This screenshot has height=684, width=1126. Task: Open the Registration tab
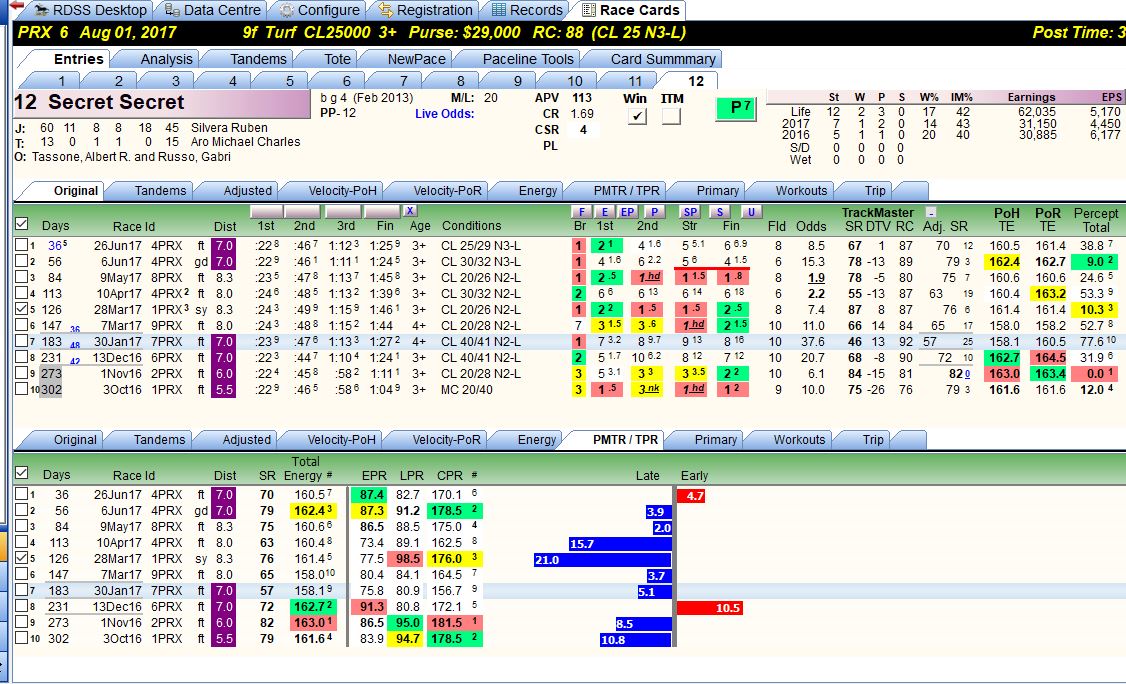tap(426, 10)
